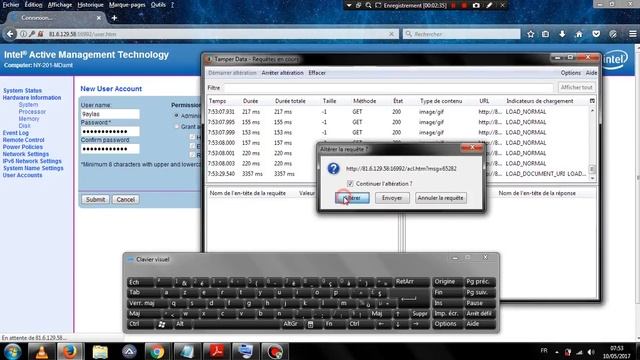Open System Status link
The width and height of the screenshot is (640, 360).
(x=22, y=91)
